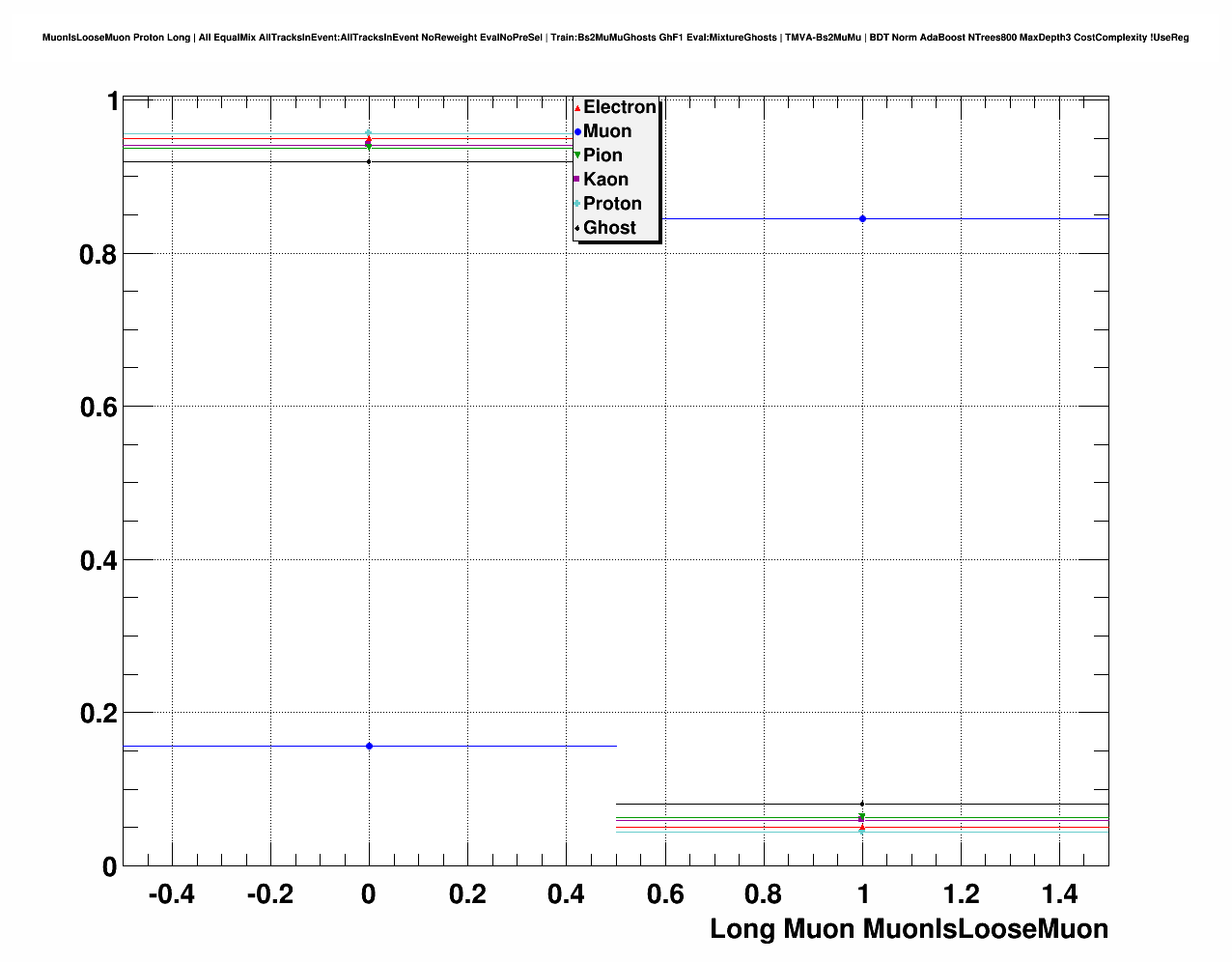Click the black Ghost legend marker
The width and height of the screenshot is (1232, 962).
pos(577,228)
